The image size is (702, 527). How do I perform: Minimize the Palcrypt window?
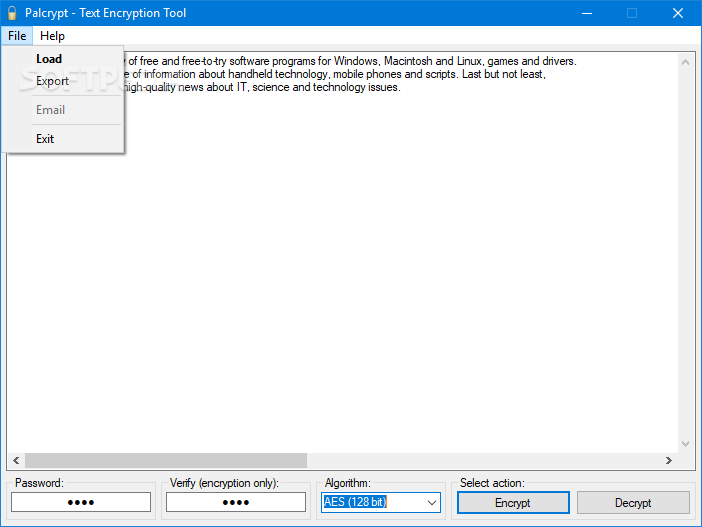[x=587, y=13]
